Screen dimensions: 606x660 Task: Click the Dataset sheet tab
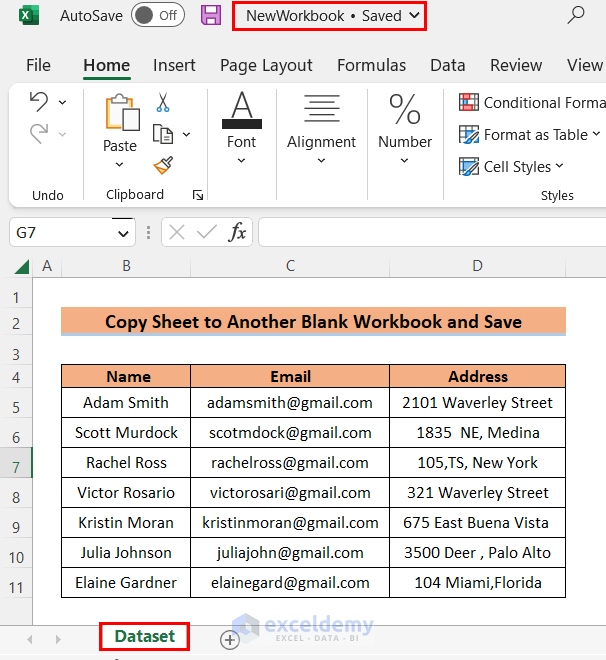coord(145,636)
